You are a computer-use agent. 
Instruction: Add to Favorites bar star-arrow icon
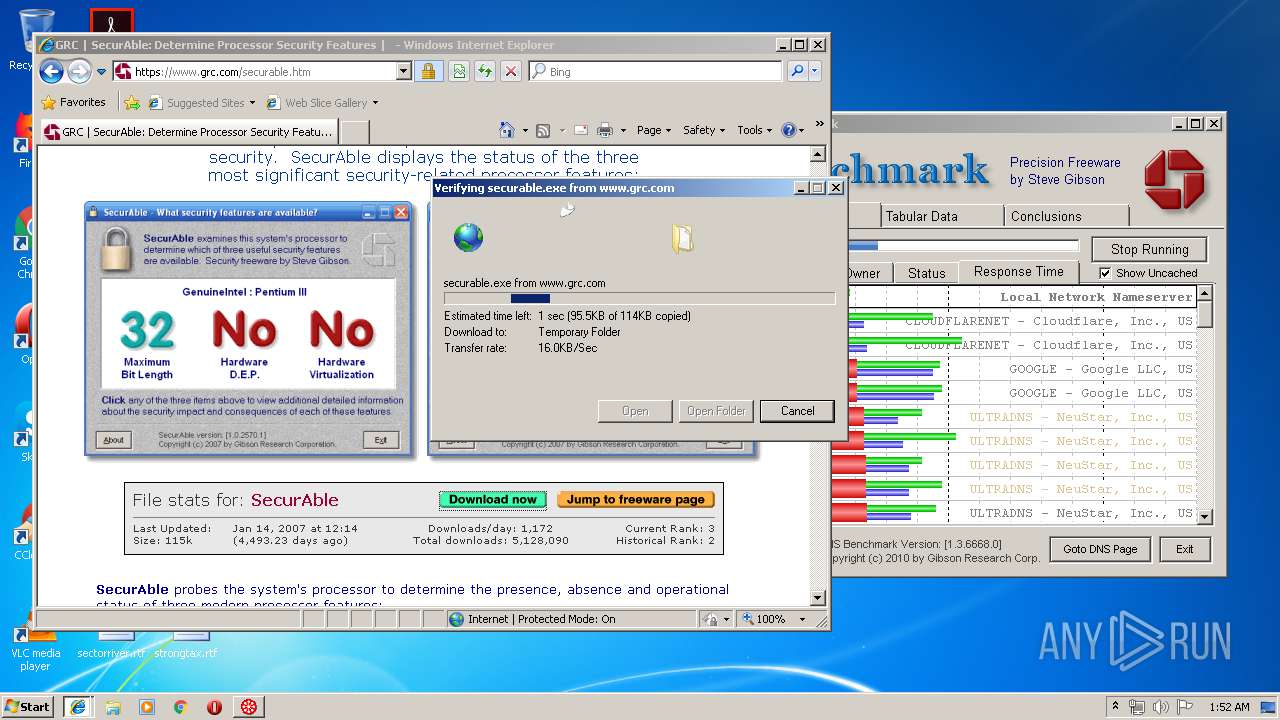[132, 102]
